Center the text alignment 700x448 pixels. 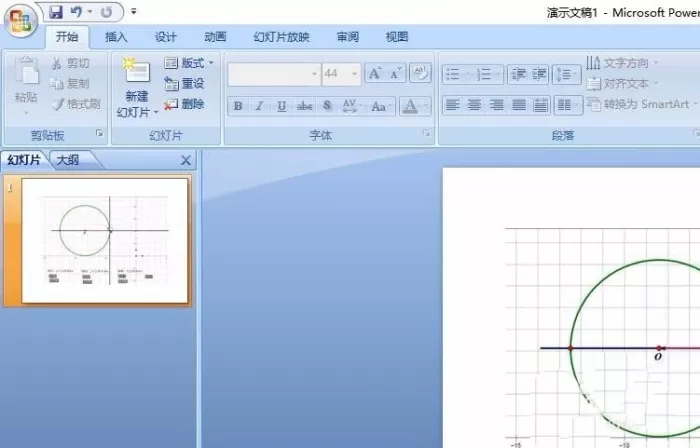tap(474, 105)
